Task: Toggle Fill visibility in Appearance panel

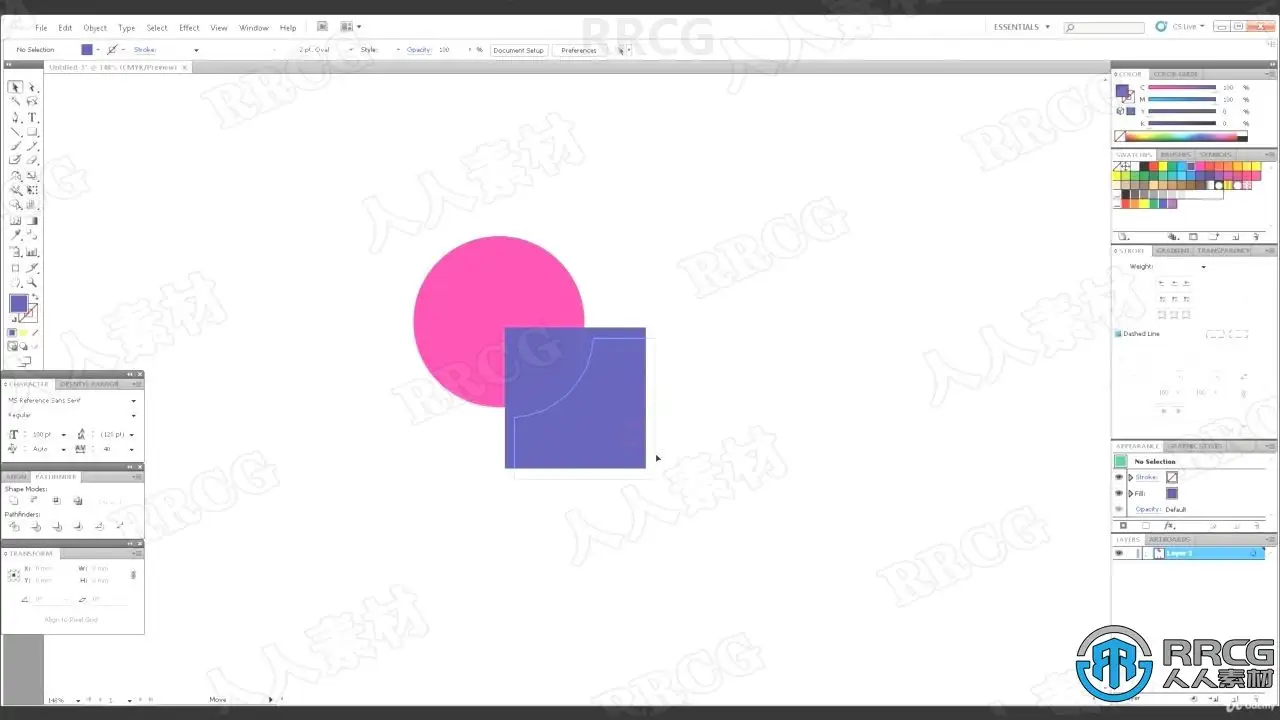Action: [1119, 493]
